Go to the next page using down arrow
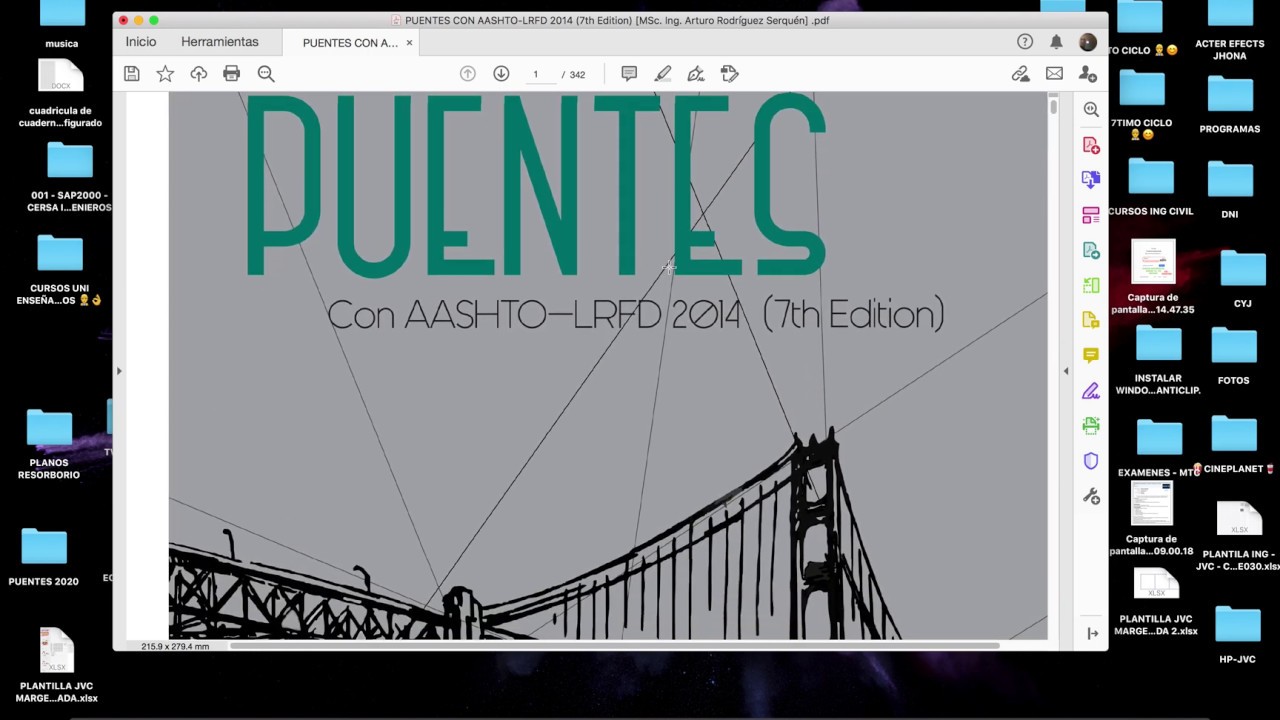This screenshot has width=1280, height=720. pyautogui.click(x=501, y=74)
